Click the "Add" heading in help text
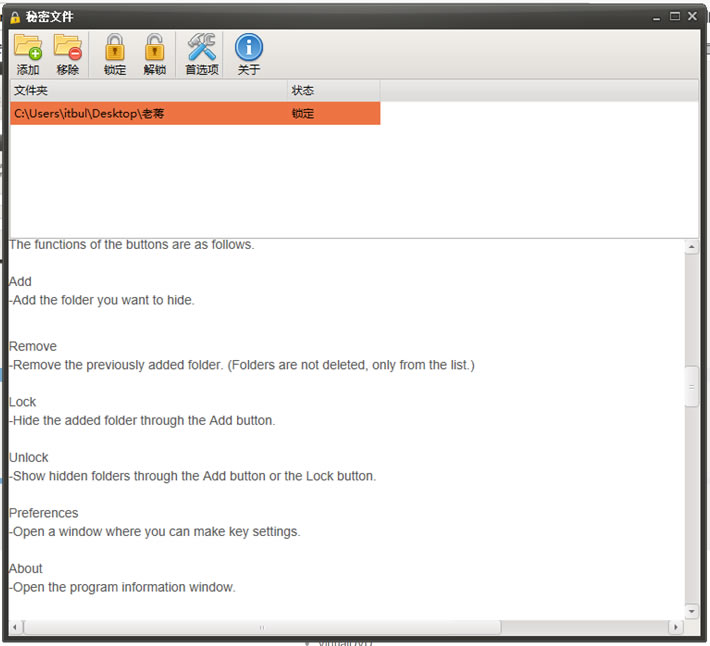The width and height of the screenshot is (710, 646). (20, 282)
